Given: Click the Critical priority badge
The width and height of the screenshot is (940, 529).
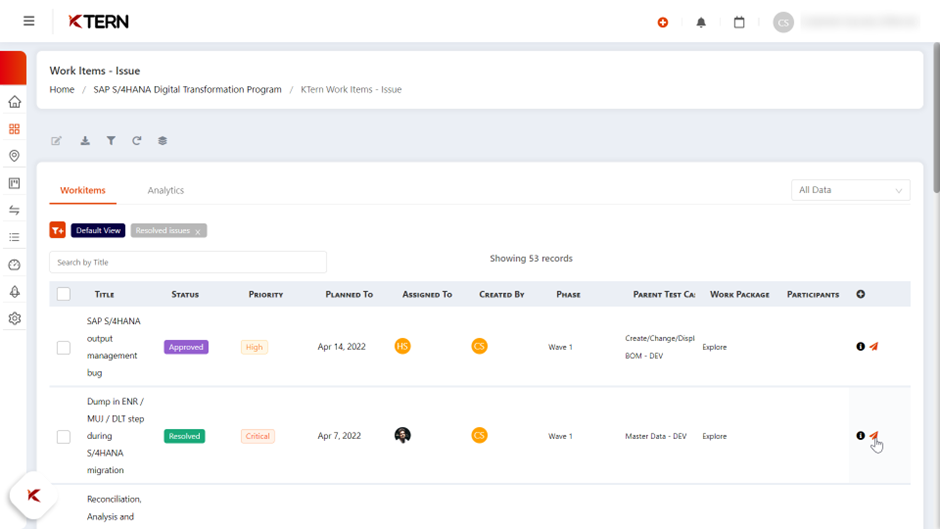Looking at the screenshot, I should coord(258,436).
